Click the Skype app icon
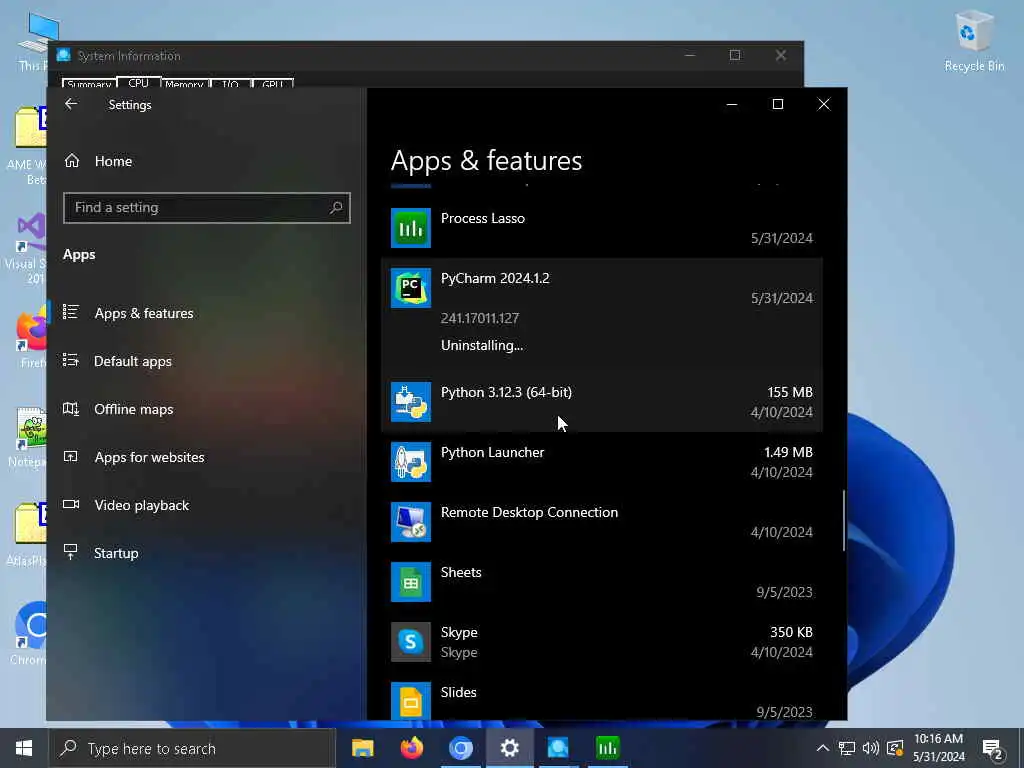 411,642
